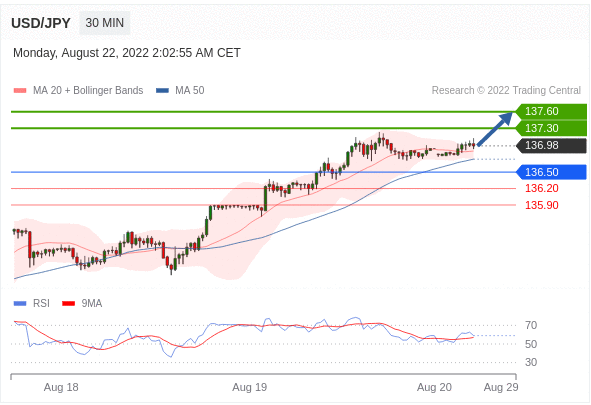
Task: Click the blue MA 50 legend swatch
Action: pos(162,90)
